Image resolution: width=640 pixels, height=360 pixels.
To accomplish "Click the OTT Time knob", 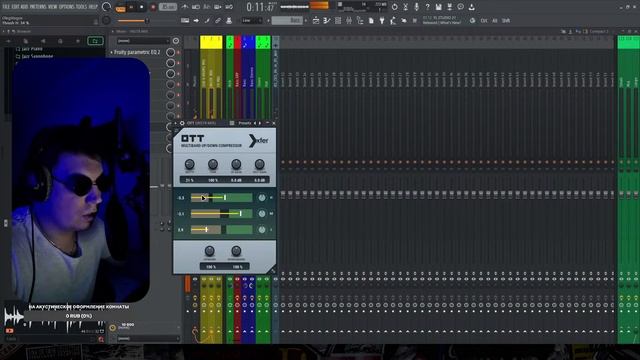I will (x=213, y=164).
